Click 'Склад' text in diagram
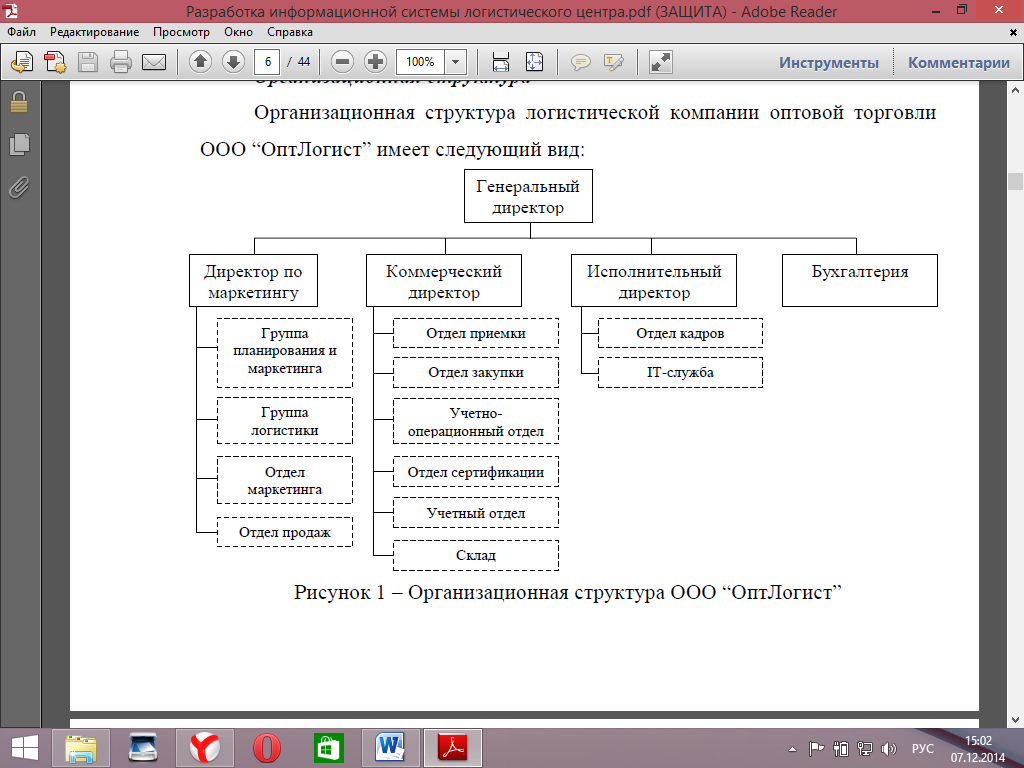1024x768 pixels. pyautogui.click(x=475, y=555)
